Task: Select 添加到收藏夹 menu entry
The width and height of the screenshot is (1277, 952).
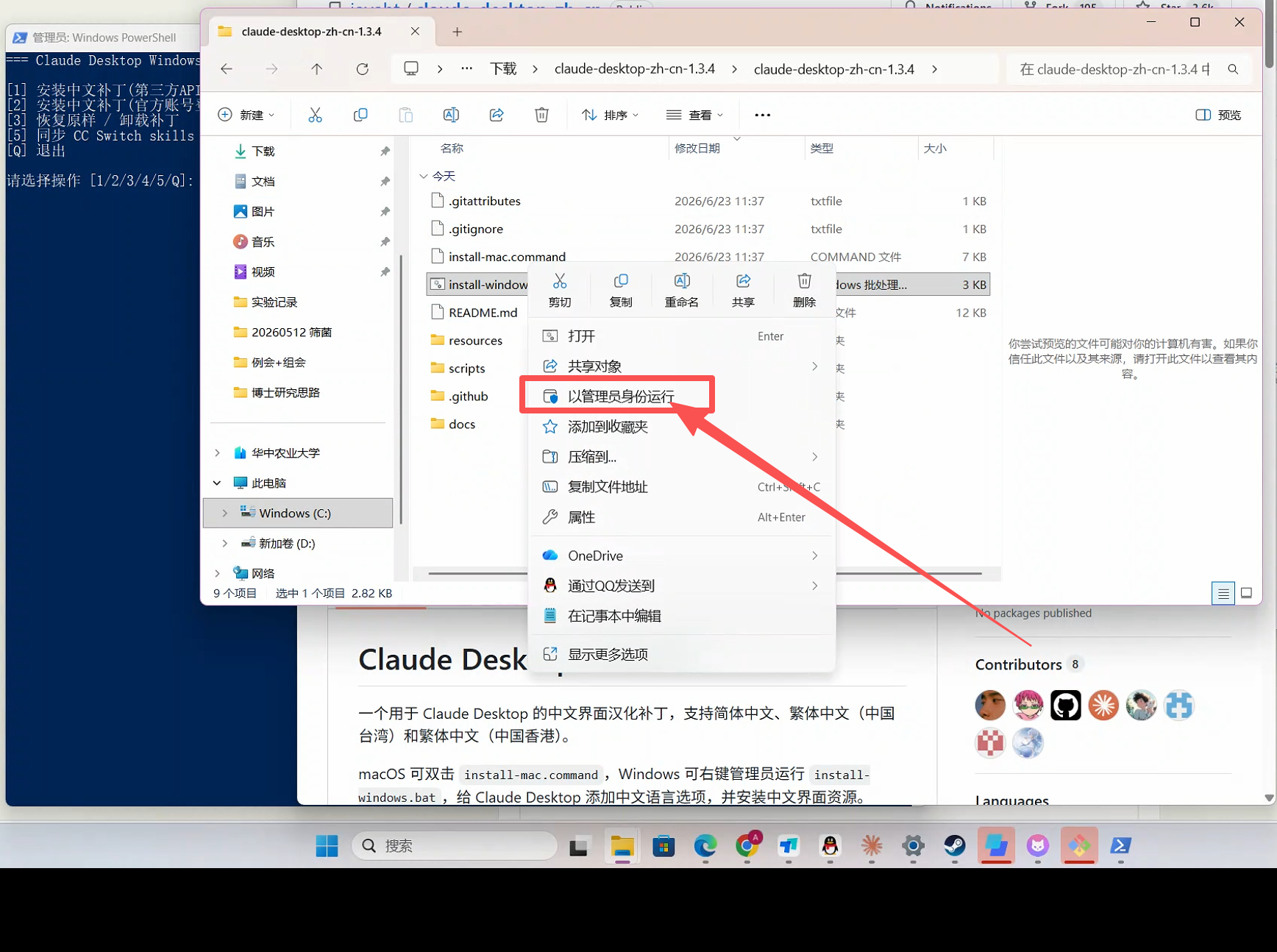Action: [682, 427]
